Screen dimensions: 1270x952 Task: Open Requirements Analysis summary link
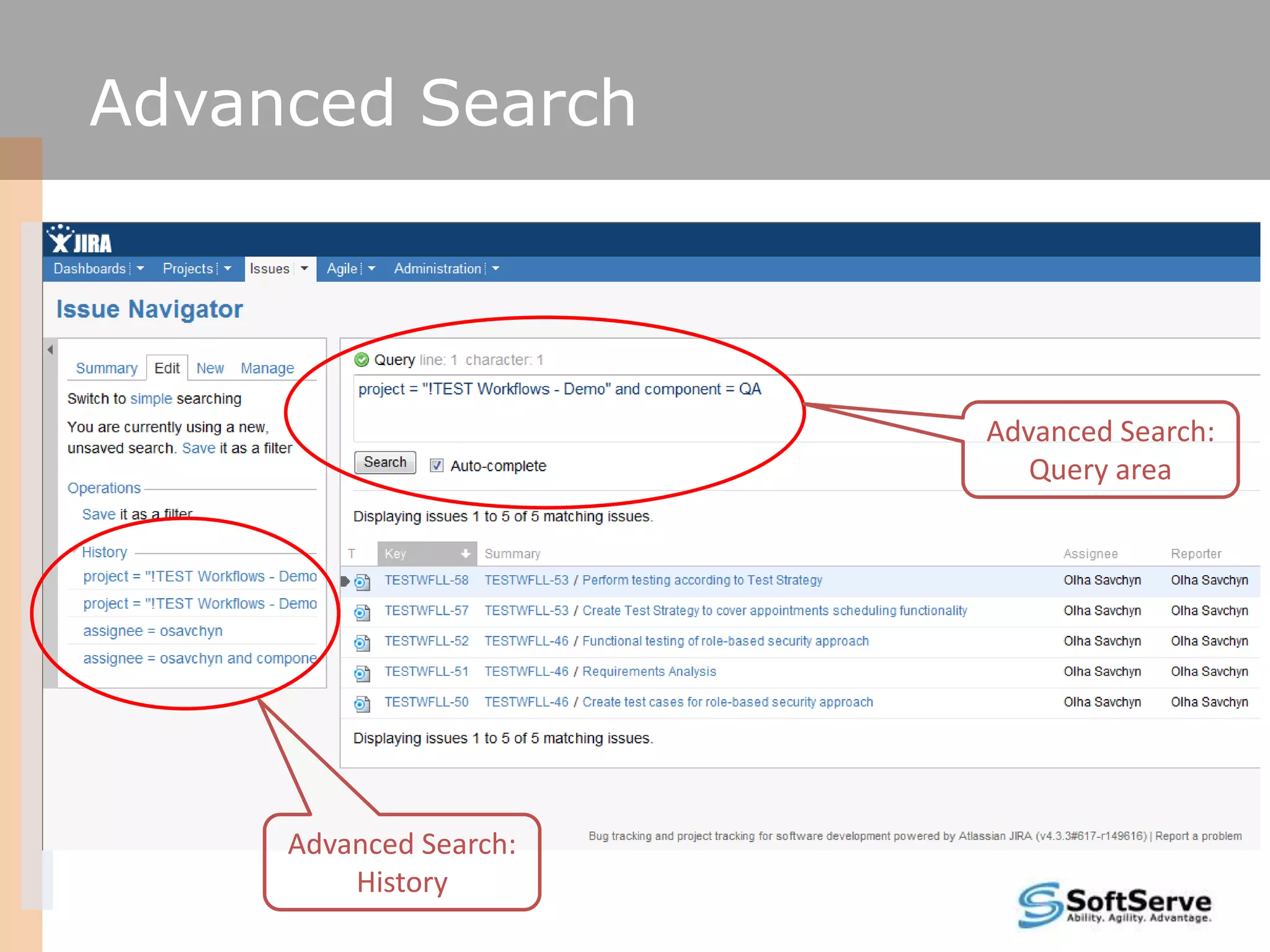(649, 671)
